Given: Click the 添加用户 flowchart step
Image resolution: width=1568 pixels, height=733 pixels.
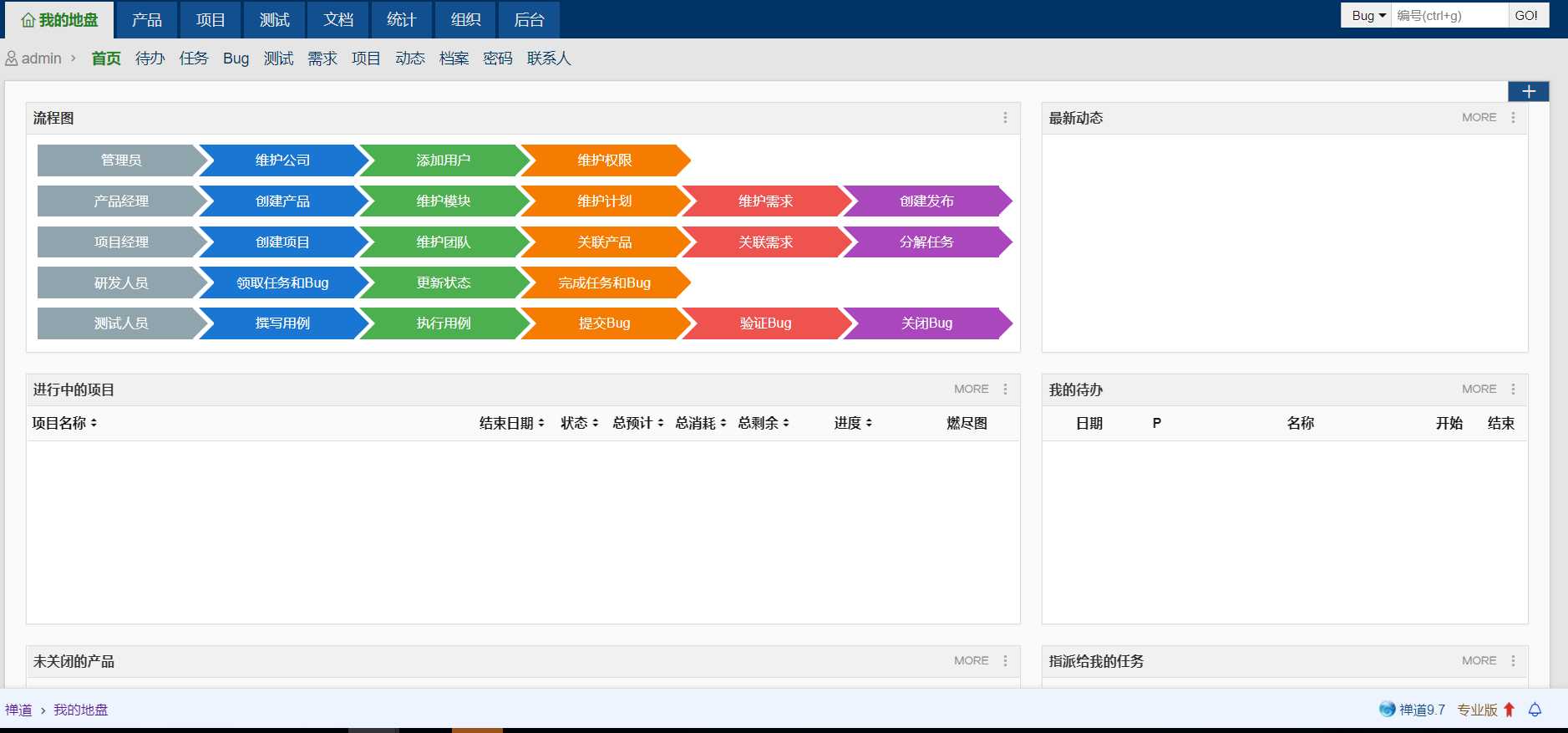Looking at the screenshot, I should tap(444, 160).
